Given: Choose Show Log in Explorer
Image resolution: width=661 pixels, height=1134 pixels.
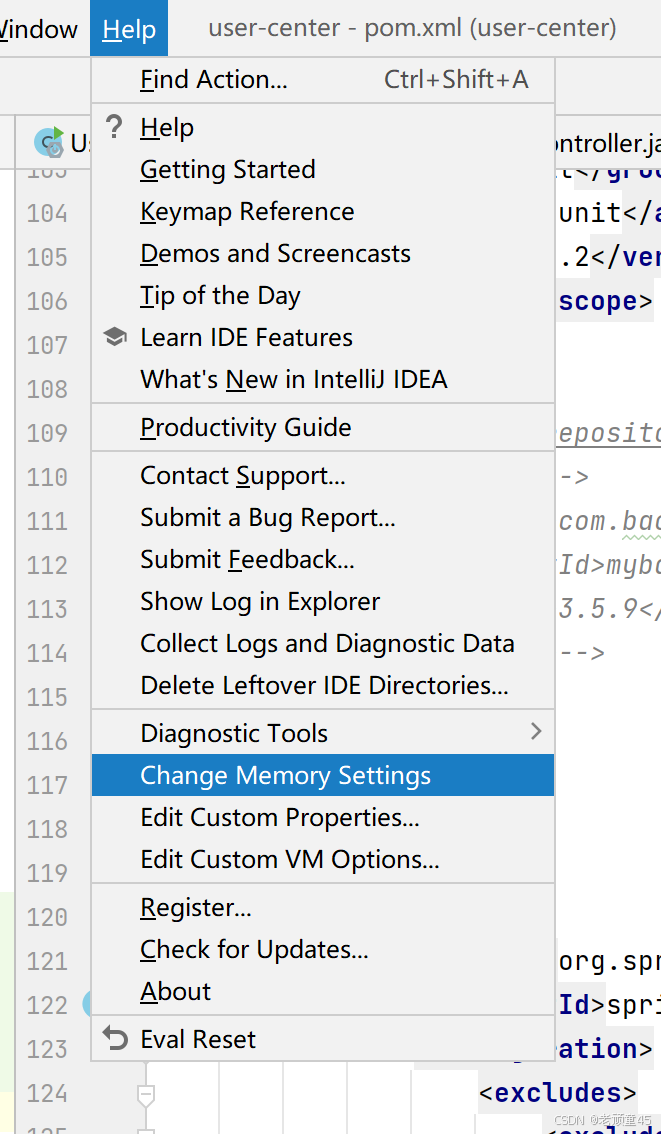Looking at the screenshot, I should click(x=260, y=602).
